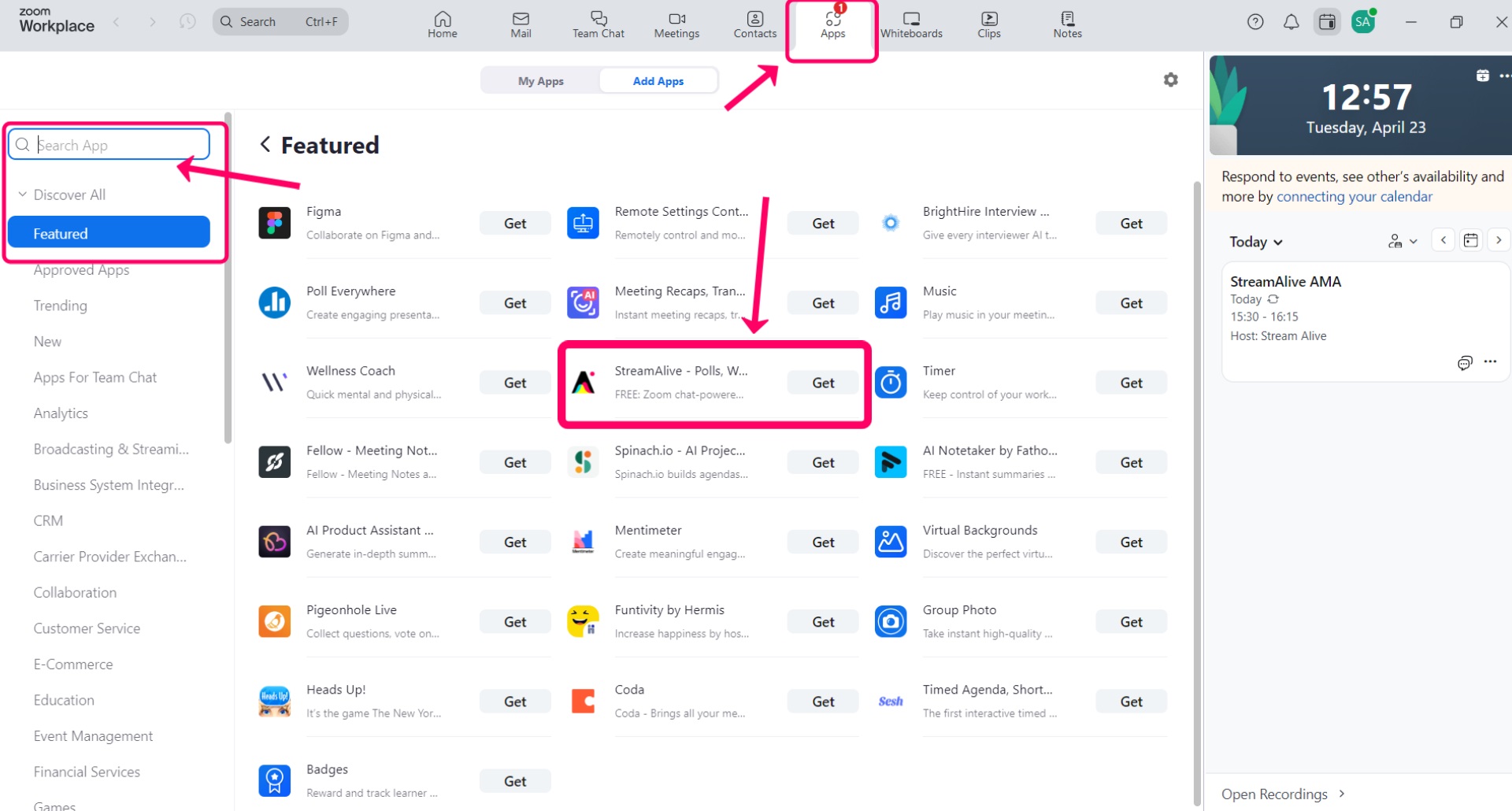
Task: Click the Mentimeter app icon
Action: (x=583, y=542)
